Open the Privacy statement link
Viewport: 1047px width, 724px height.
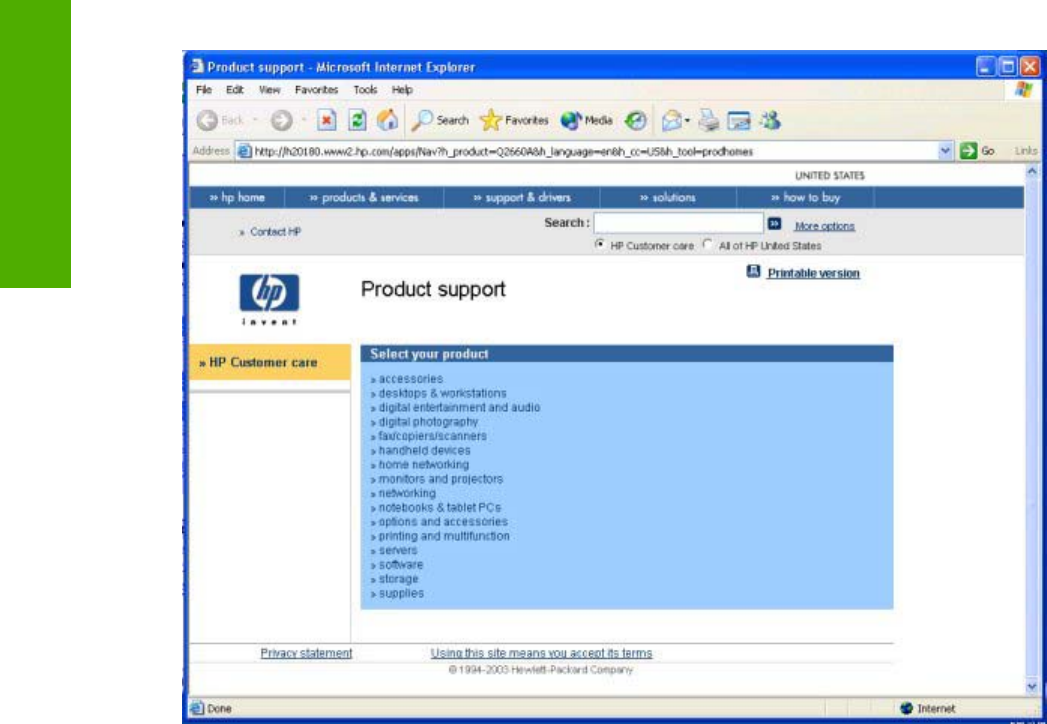click(306, 653)
